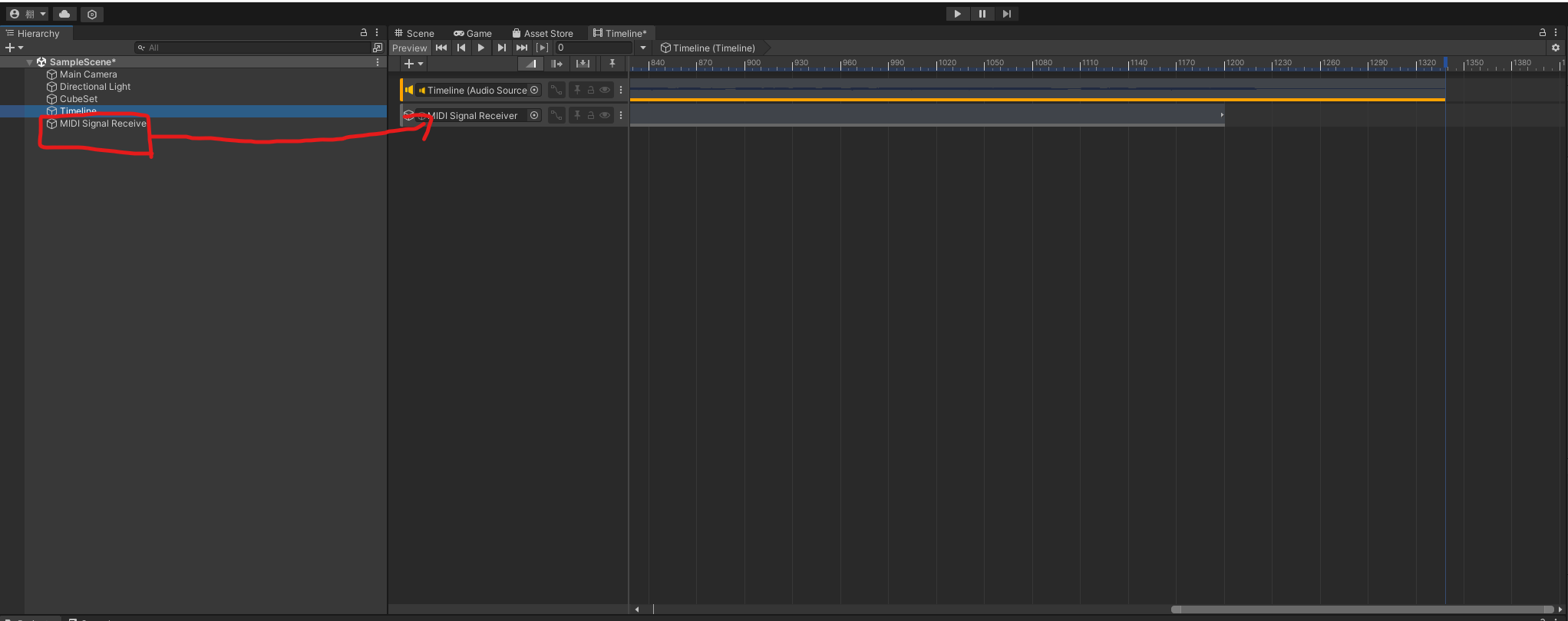Select the Hierarchy tab

click(37, 33)
